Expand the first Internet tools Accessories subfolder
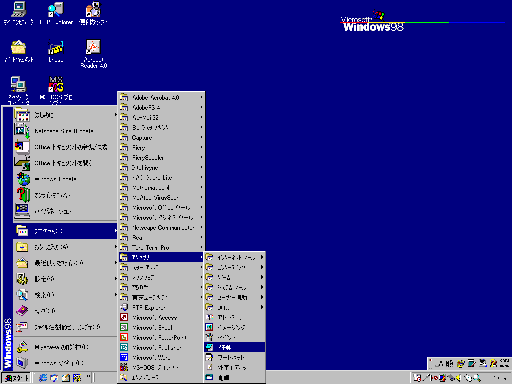The height and width of the screenshot is (384, 512). coord(234,257)
